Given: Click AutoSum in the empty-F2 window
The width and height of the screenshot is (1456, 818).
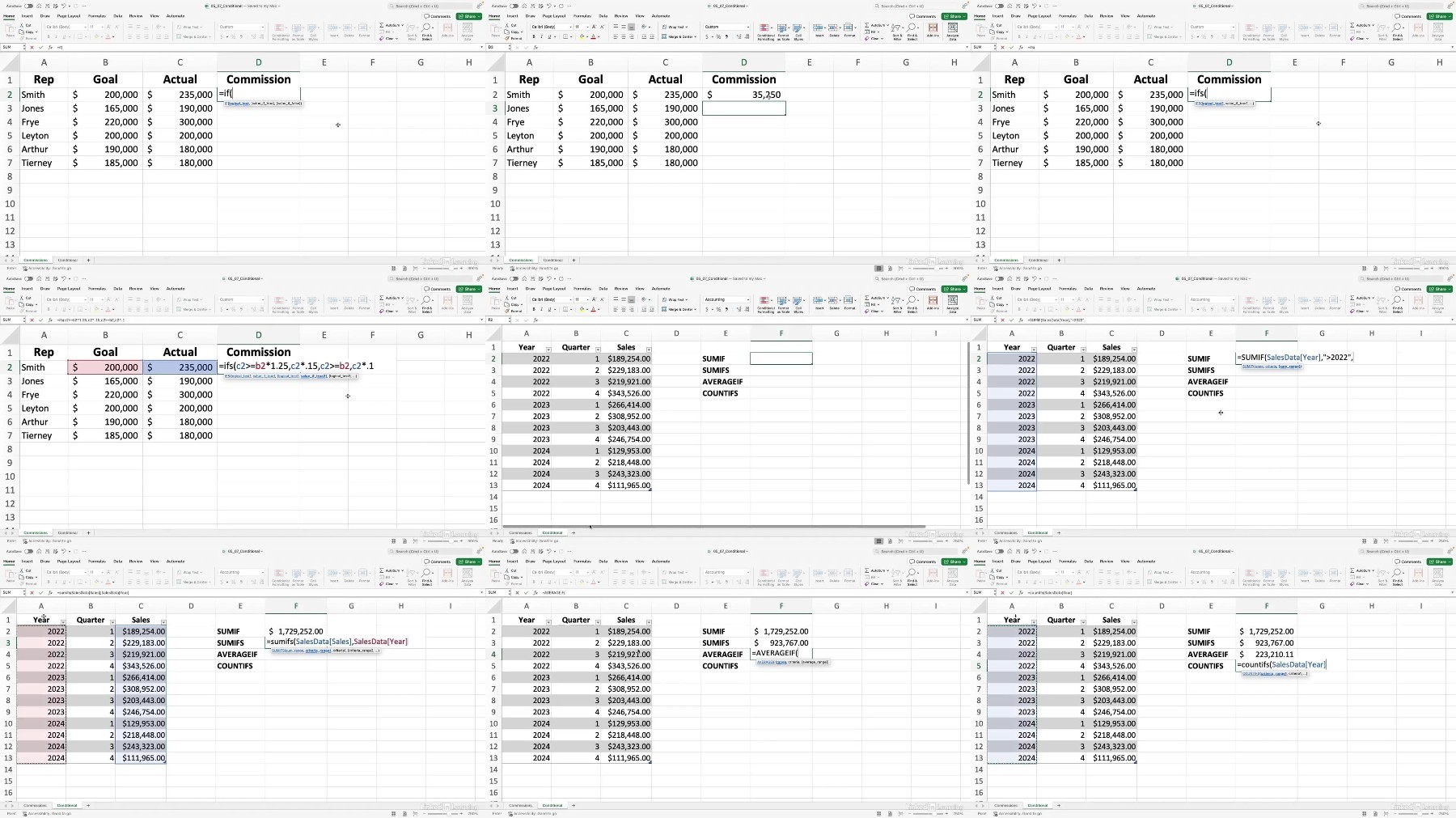Looking at the screenshot, I should pyautogui.click(x=876, y=298).
